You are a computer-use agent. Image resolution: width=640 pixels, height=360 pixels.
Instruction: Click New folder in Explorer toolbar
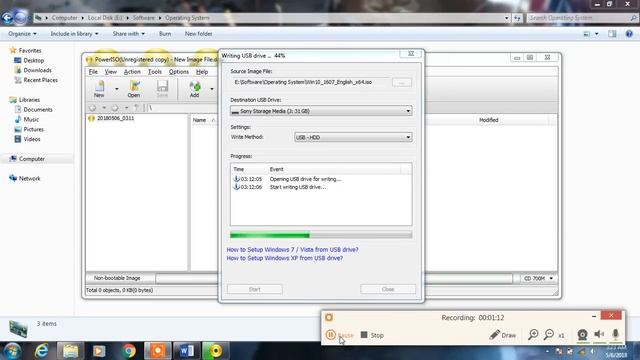tap(198, 34)
